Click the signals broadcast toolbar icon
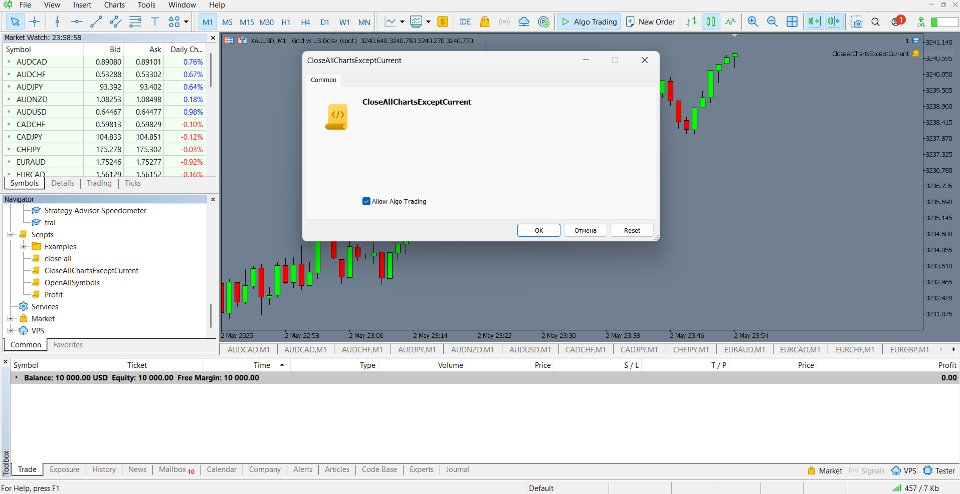Image resolution: width=960 pixels, height=494 pixels. tap(504, 21)
